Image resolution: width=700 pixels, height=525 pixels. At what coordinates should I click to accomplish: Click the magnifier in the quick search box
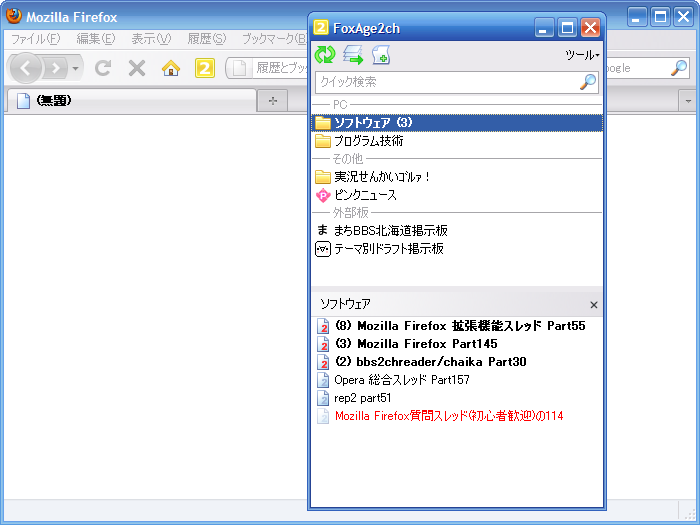click(x=588, y=82)
